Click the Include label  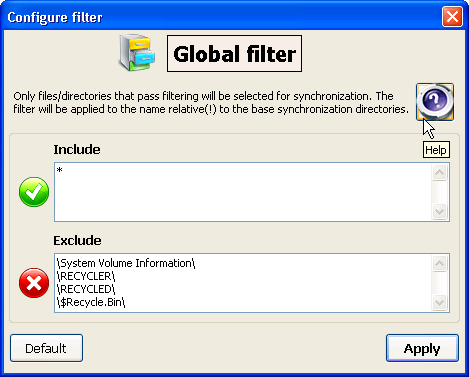click(77, 149)
